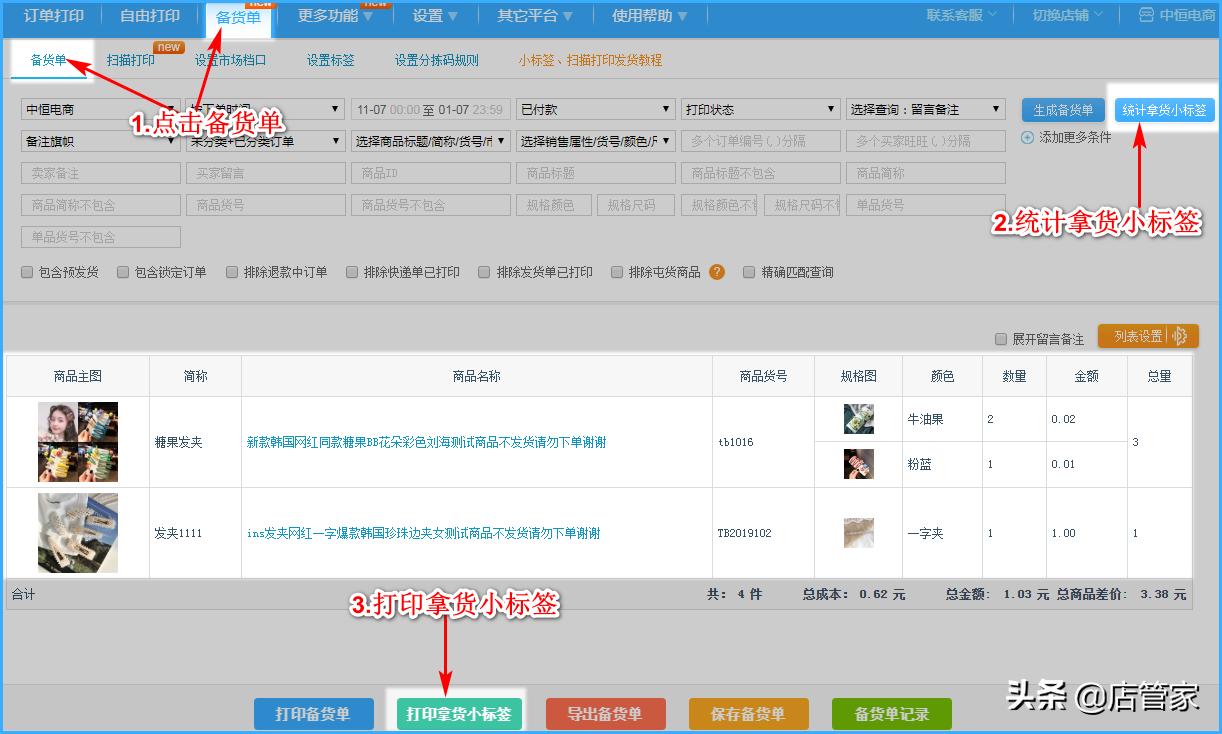This screenshot has height=734, width=1222.
Task: Click the 打印拿货小标签 button at bottom
Action: pyautogui.click(x=457, y=713)
